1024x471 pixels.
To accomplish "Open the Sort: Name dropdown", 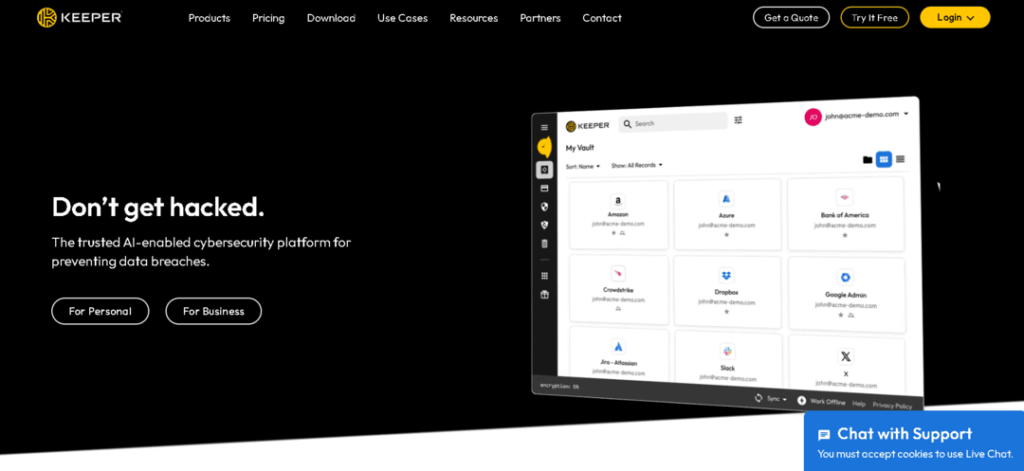I will coord(583,167).
